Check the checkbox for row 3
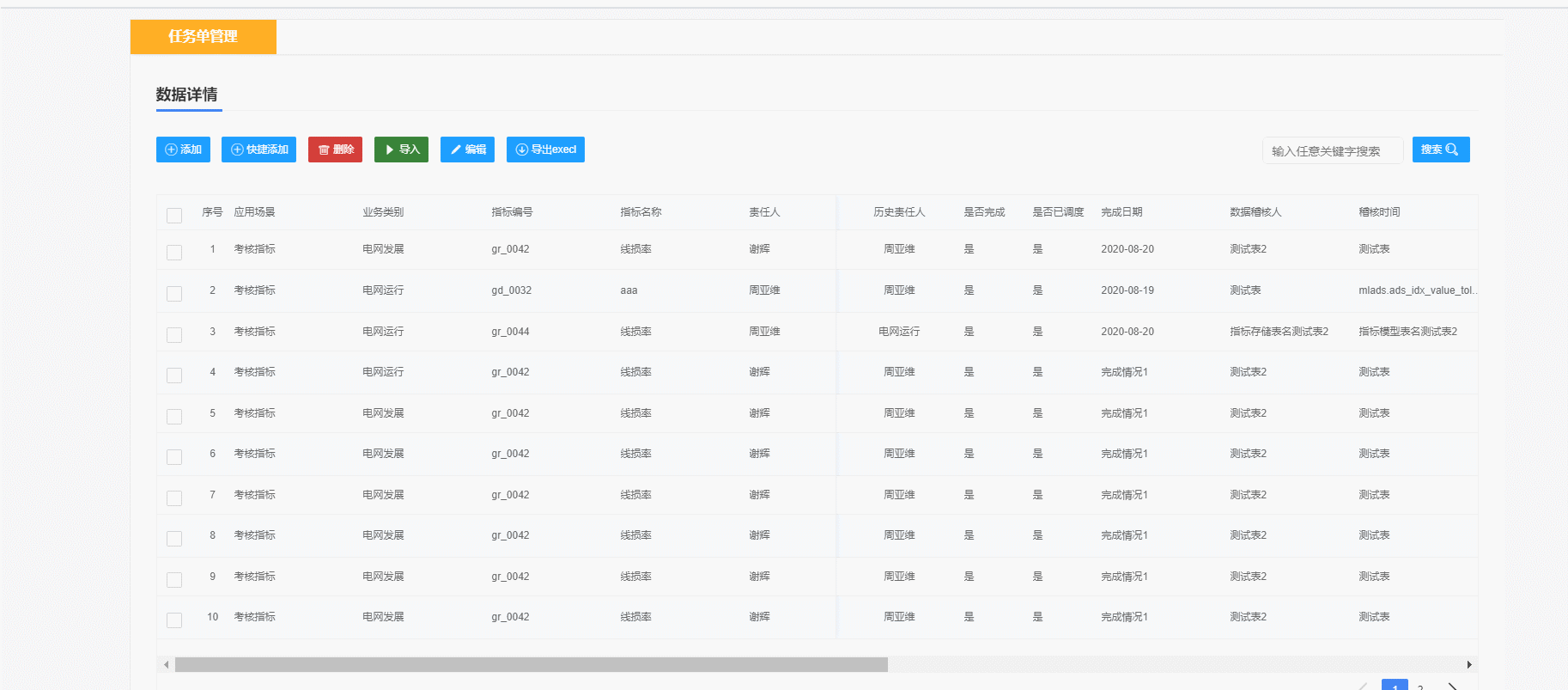This screenshot has height=690, width=1568. (x=174, y=335)
